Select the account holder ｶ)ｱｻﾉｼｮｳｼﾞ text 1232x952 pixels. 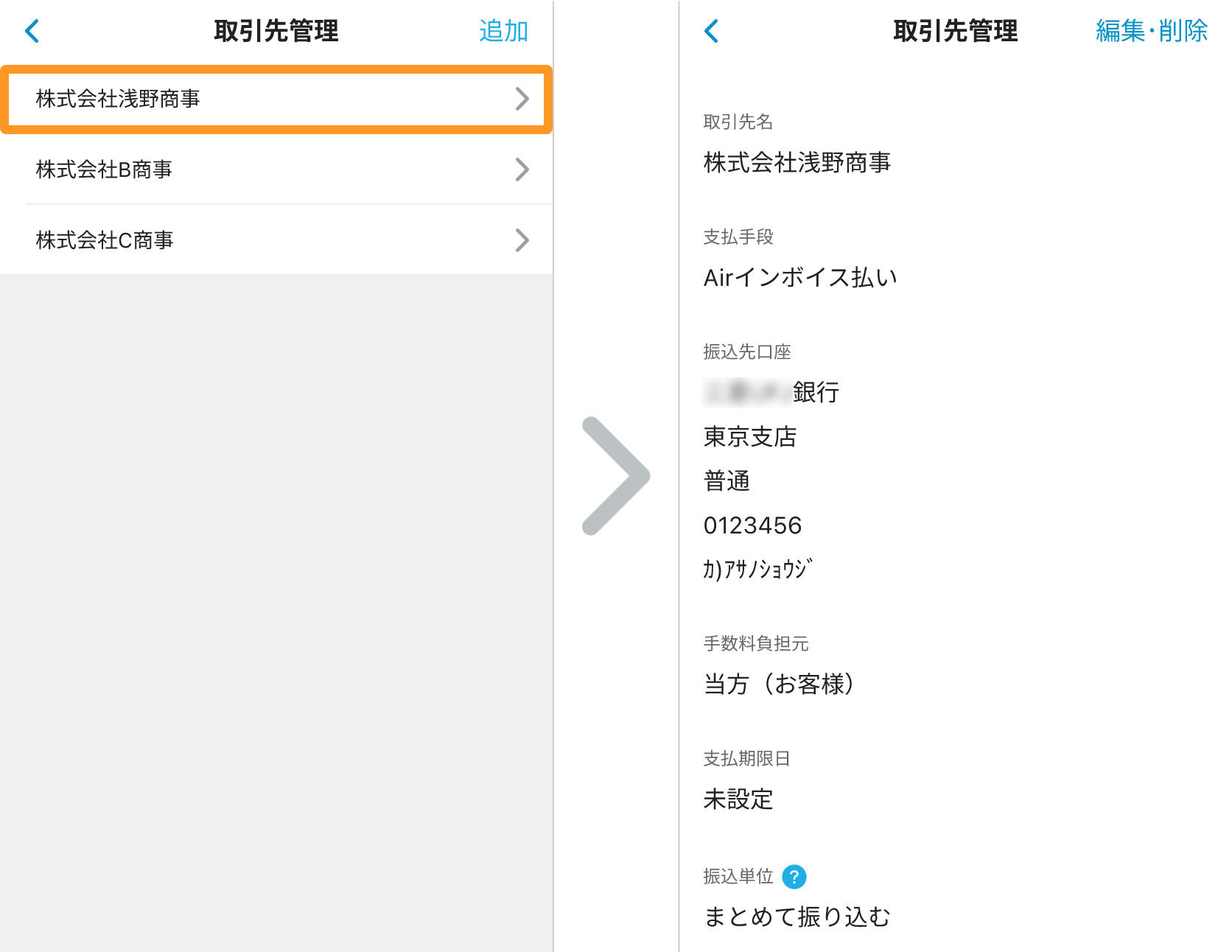tap(758, 570)
